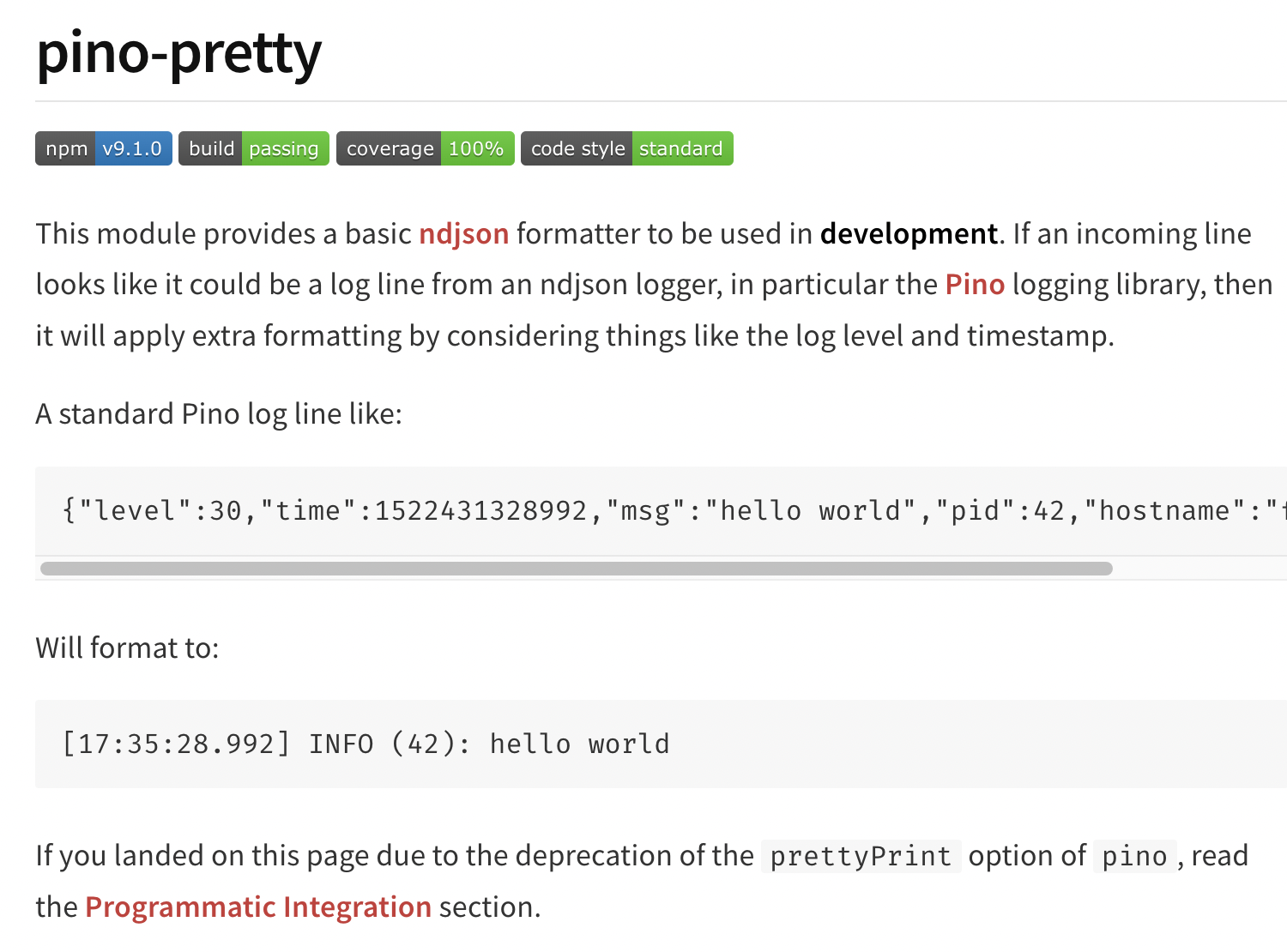The height and width of the screenshot is (952, 1287).
Task: Open the ndjson link
Action: point(463,233)
